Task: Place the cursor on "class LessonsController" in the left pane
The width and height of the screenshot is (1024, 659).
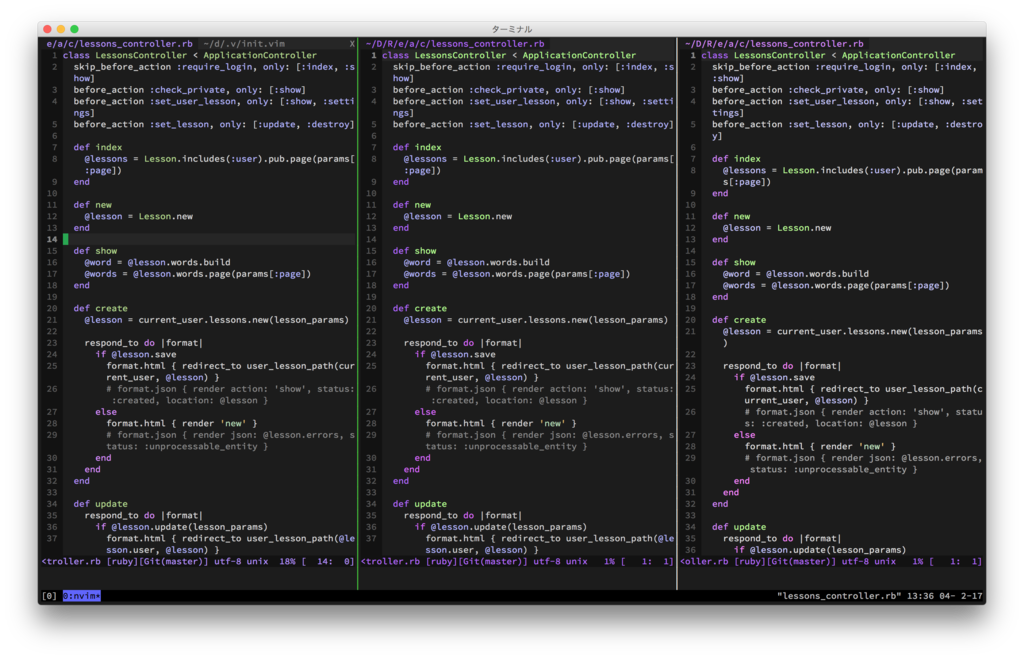Action: coord(125,56)
